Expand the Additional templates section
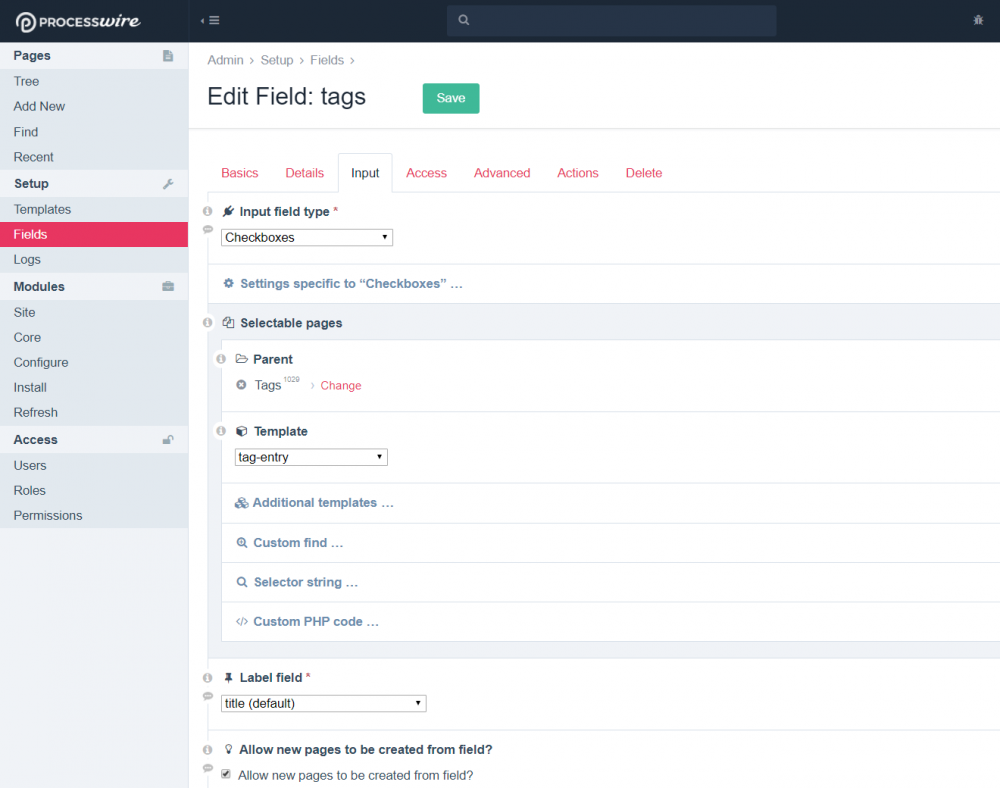Screen dimensions: 1000x788 (322, 503)
